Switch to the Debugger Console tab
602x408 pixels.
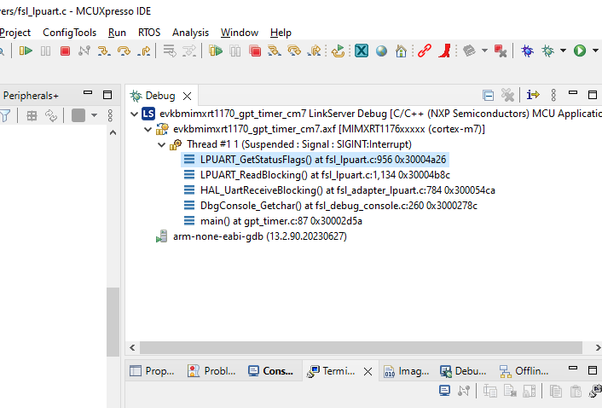pyautogui.click(x=463, y=371)
